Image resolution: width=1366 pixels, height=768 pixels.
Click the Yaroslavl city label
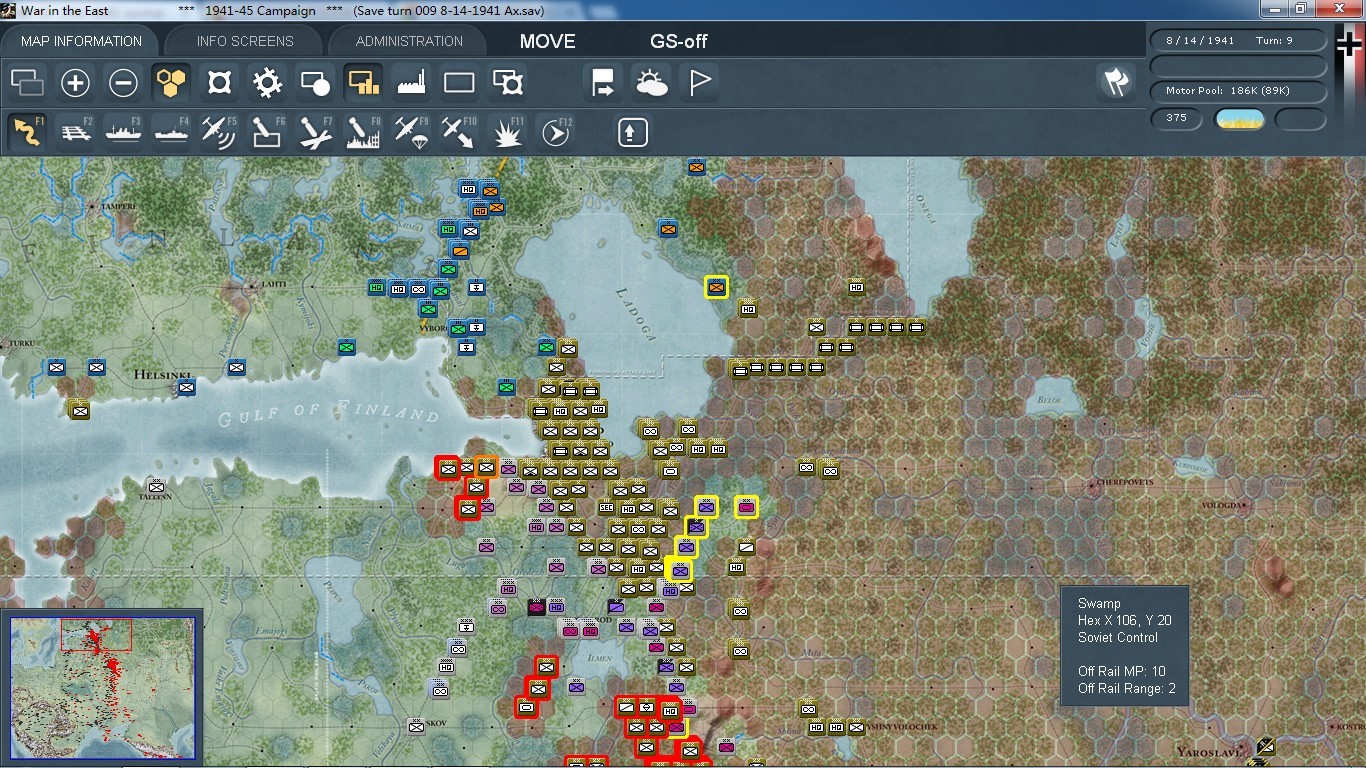tap(1209, 751)
